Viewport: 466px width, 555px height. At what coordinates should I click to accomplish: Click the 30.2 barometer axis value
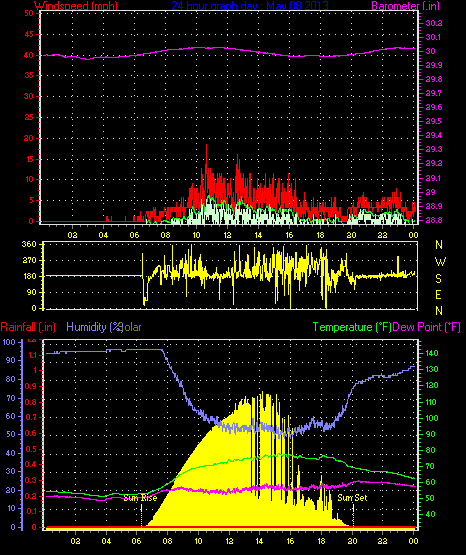(433, 23)
